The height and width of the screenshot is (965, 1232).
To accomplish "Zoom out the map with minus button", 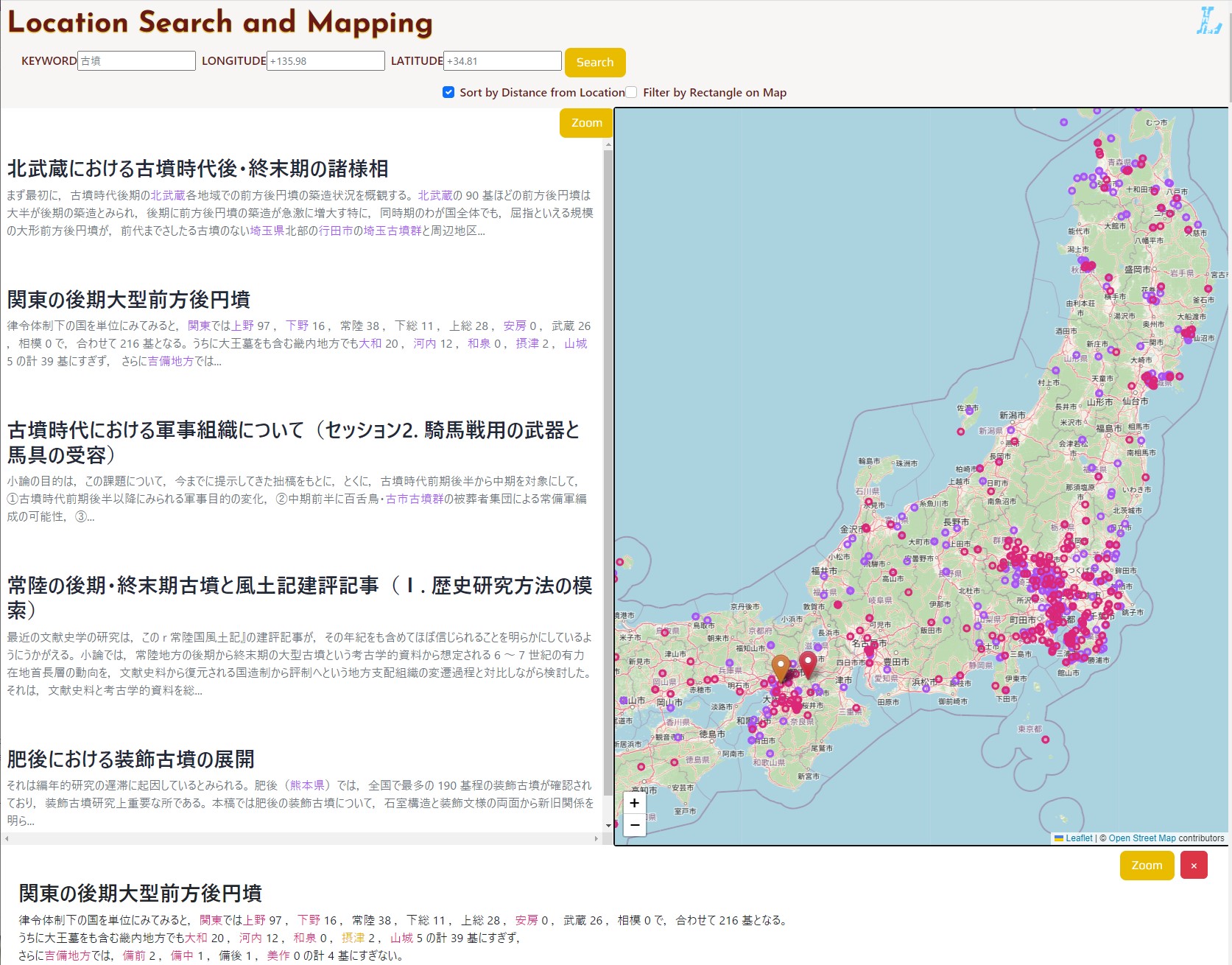I will pos(635,825).
